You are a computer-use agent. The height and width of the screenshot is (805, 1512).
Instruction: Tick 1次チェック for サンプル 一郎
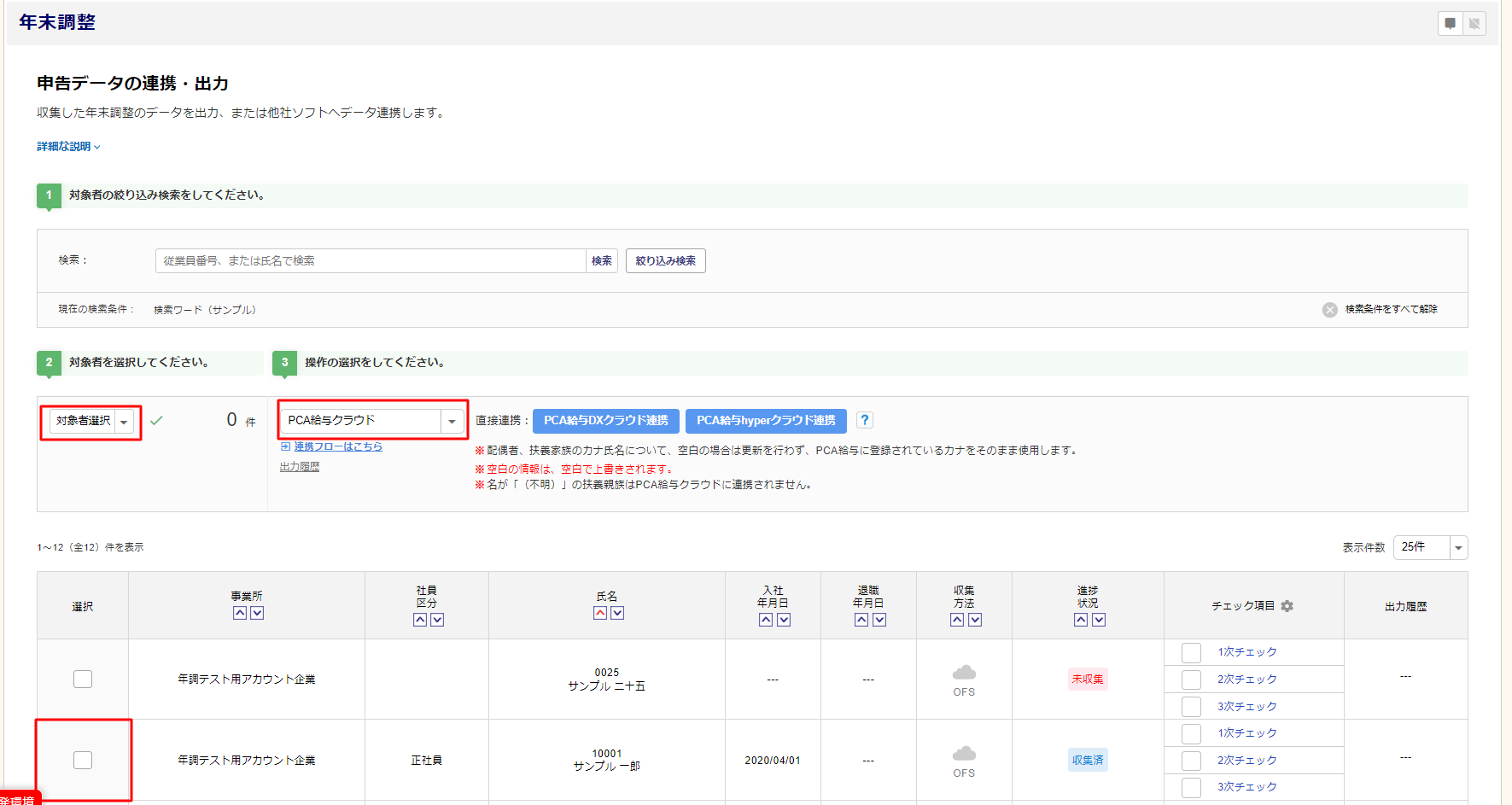pos(1191,733)
